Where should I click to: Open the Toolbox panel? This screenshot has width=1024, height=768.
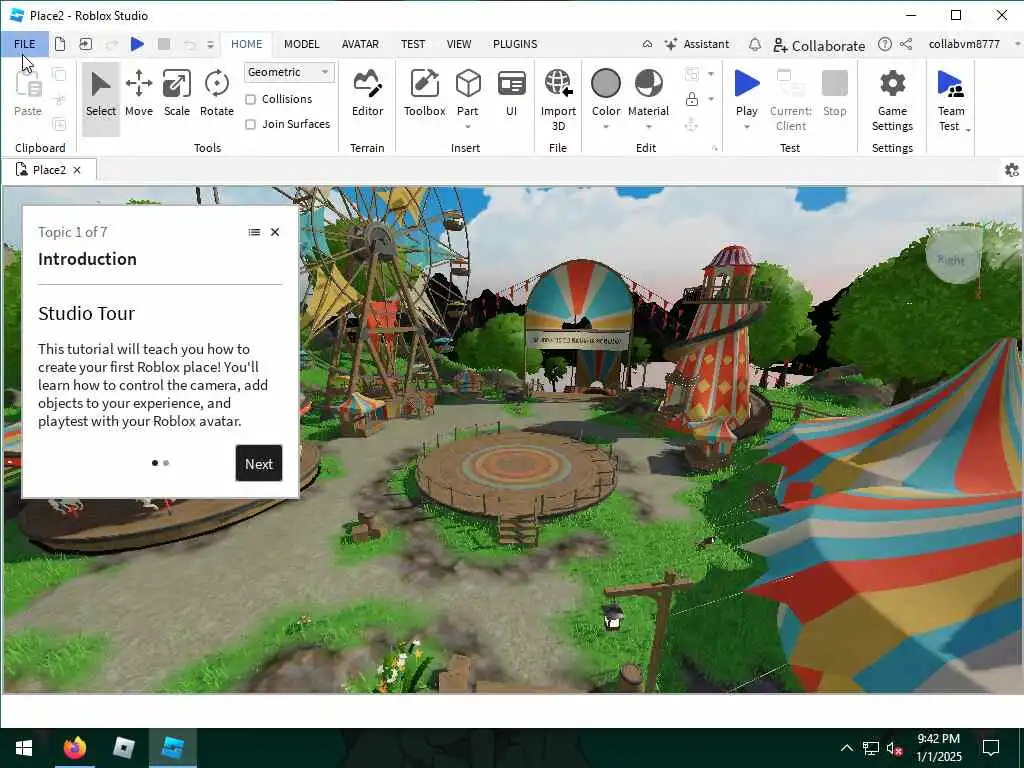[424, 94]
